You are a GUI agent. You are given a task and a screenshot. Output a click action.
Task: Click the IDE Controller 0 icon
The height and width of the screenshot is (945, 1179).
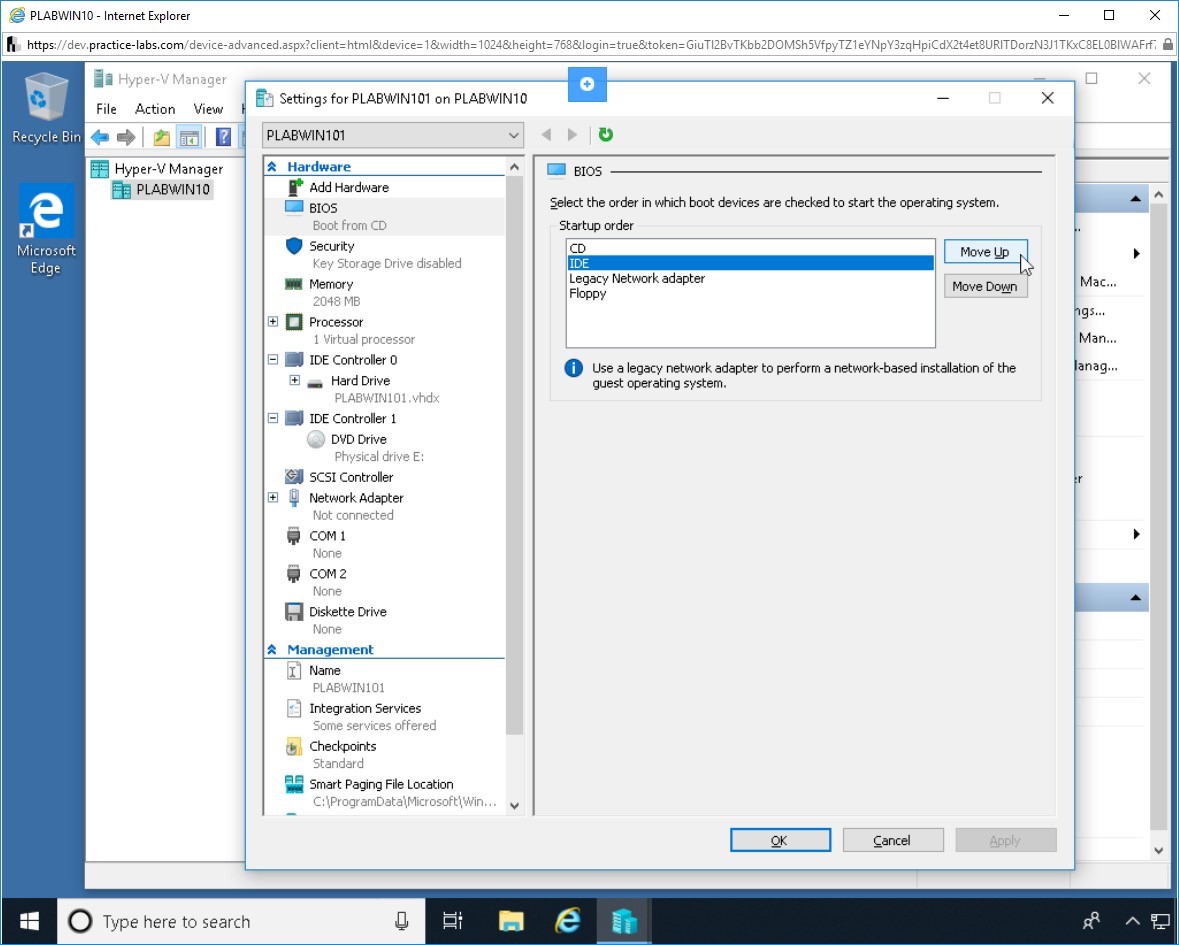(295, 359)
